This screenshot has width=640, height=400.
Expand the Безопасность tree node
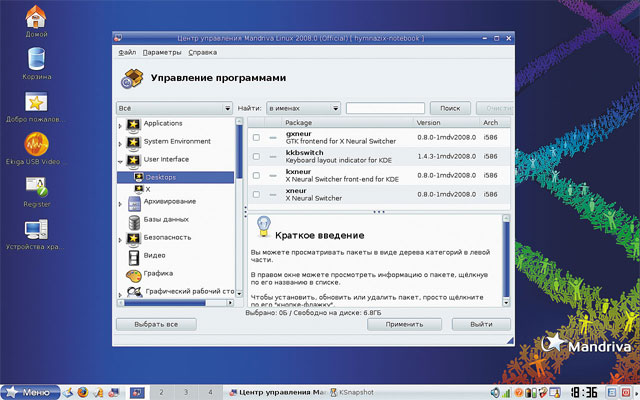click(120, 240)
